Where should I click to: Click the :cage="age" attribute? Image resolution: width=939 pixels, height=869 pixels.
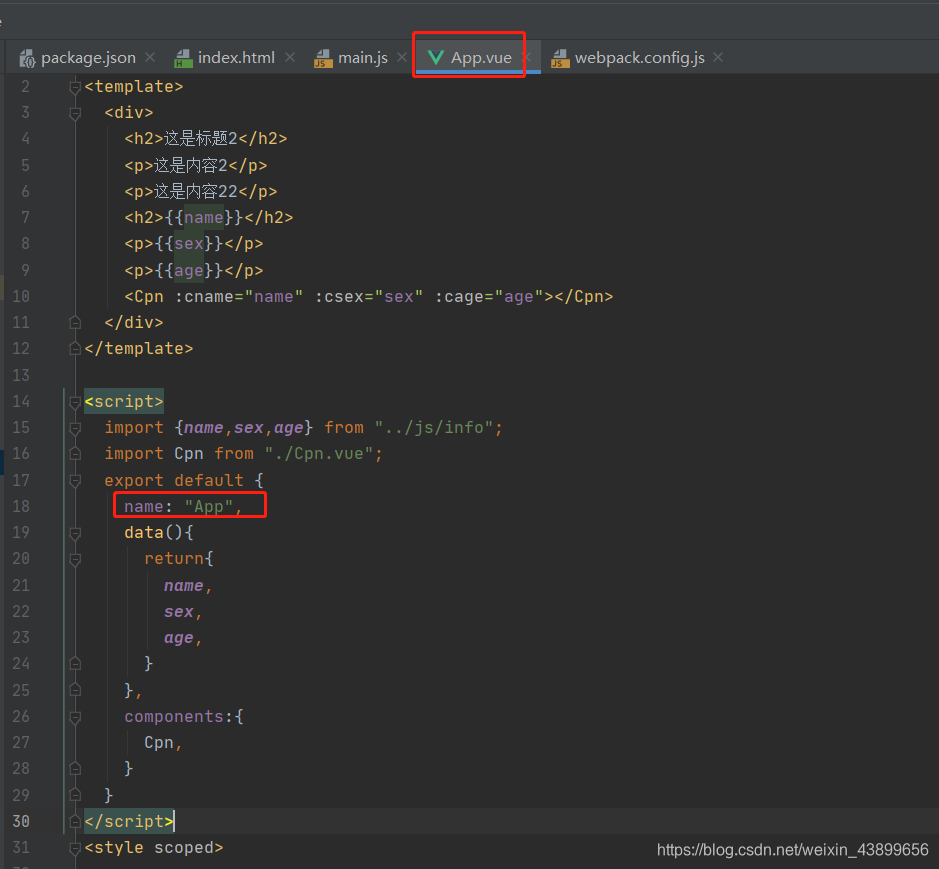click(489, 297)
